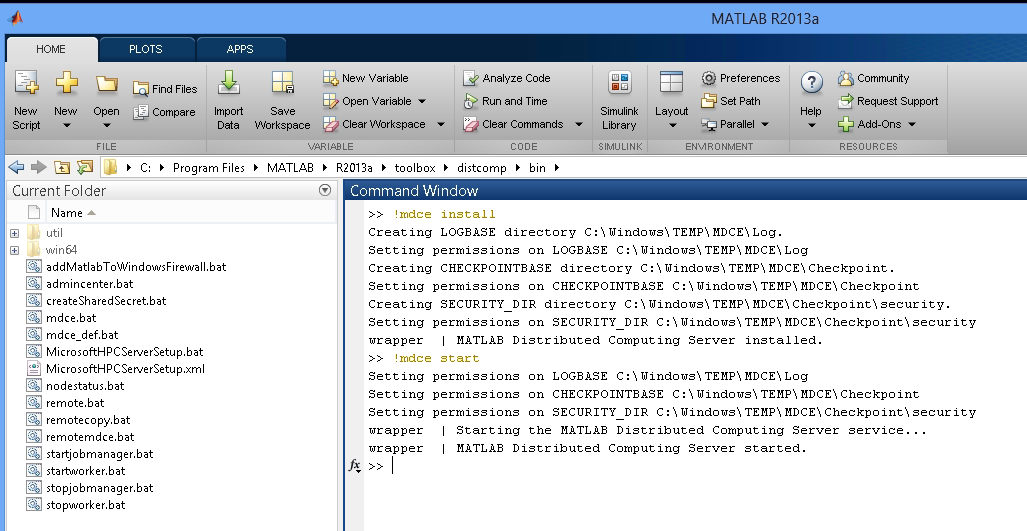The height and width of the screenshot is (531, 1027).
Task: Click Run and Time
Action: (x=505, y=101)
